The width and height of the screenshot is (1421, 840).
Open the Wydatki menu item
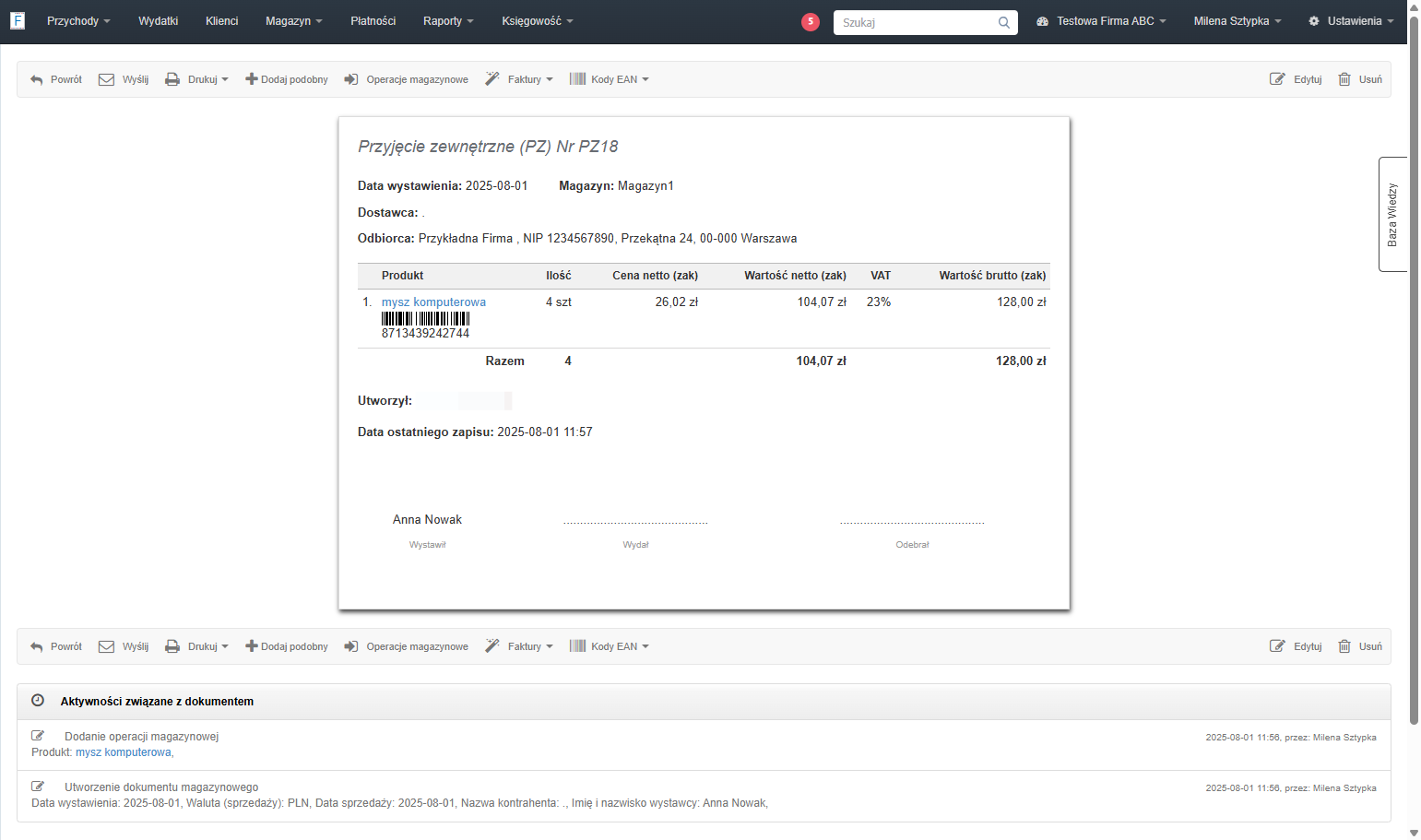[159, 21]
